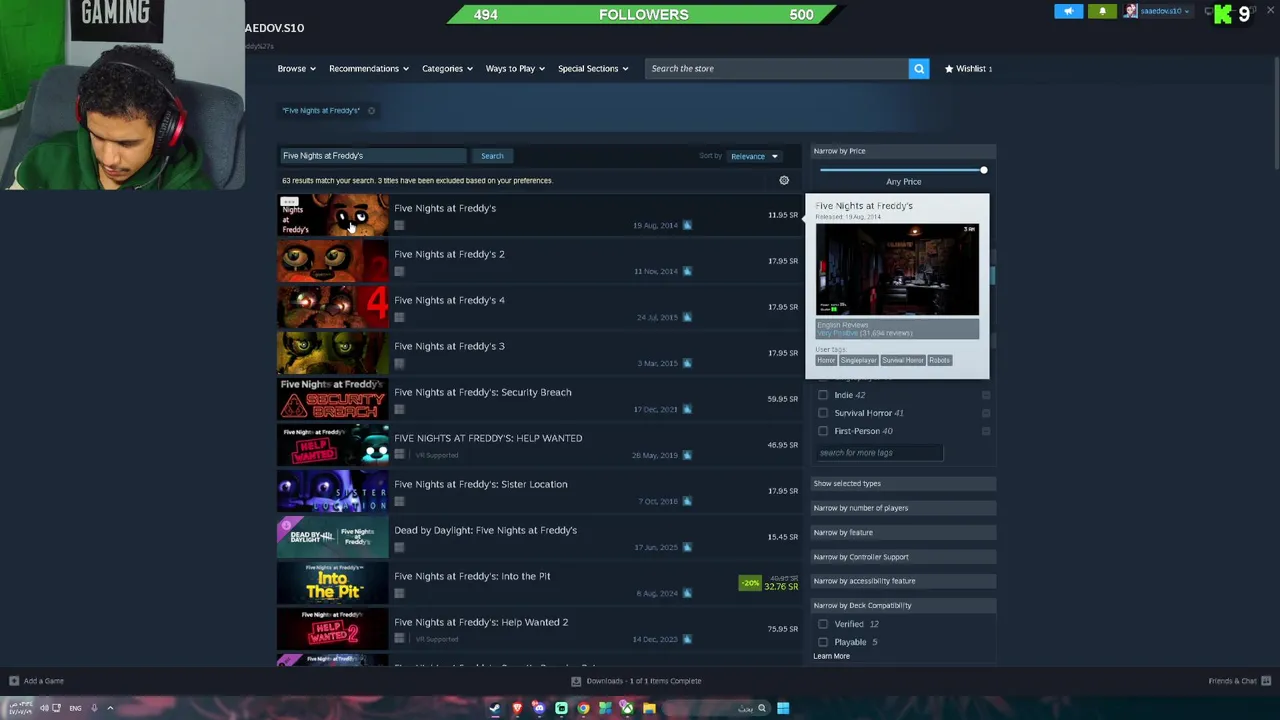This screenshot has height=720, width=1280.
Task: Click the Add a Game plus icon
Action: pyautogui.click(x=14, y=681)
